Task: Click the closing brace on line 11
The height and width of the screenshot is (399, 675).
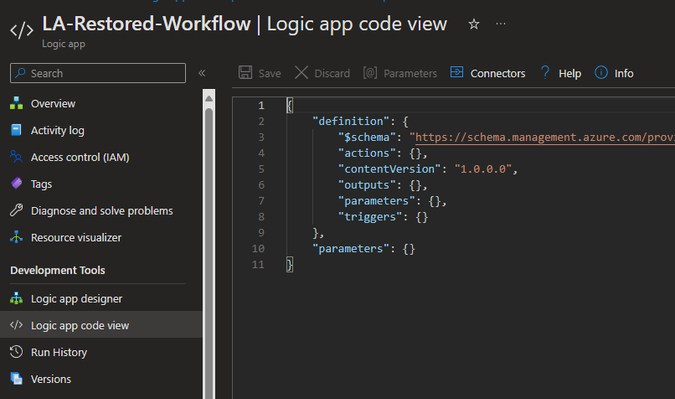Action: click(290, 264)
